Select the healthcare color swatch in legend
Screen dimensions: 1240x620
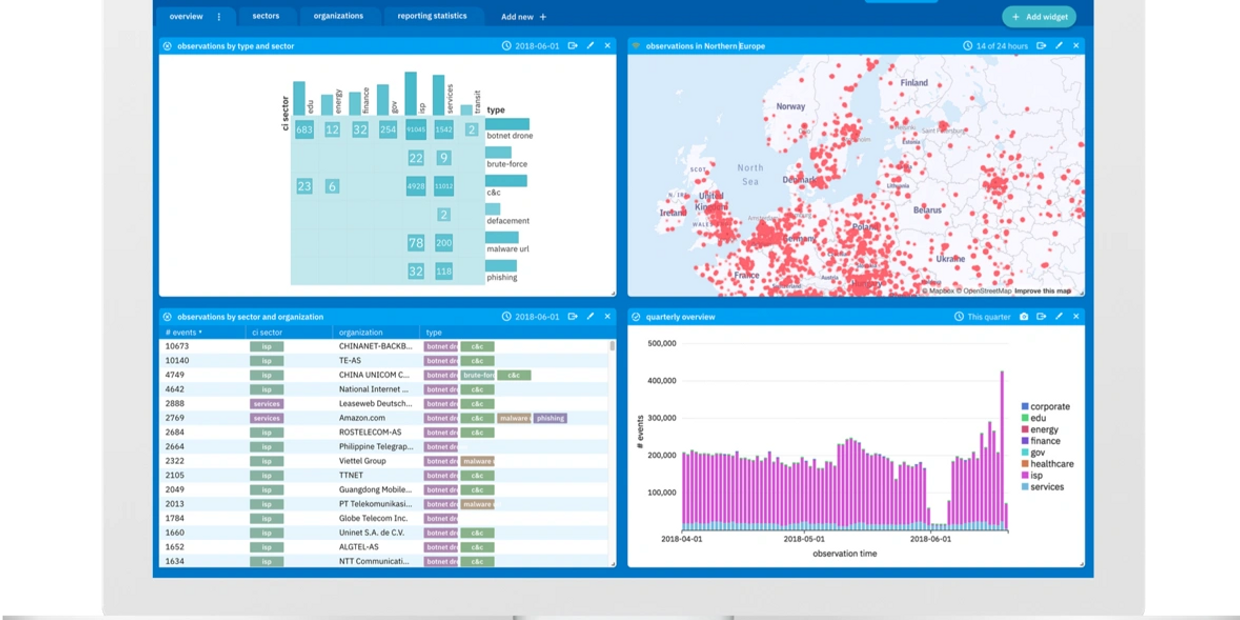click(1025, 464)
